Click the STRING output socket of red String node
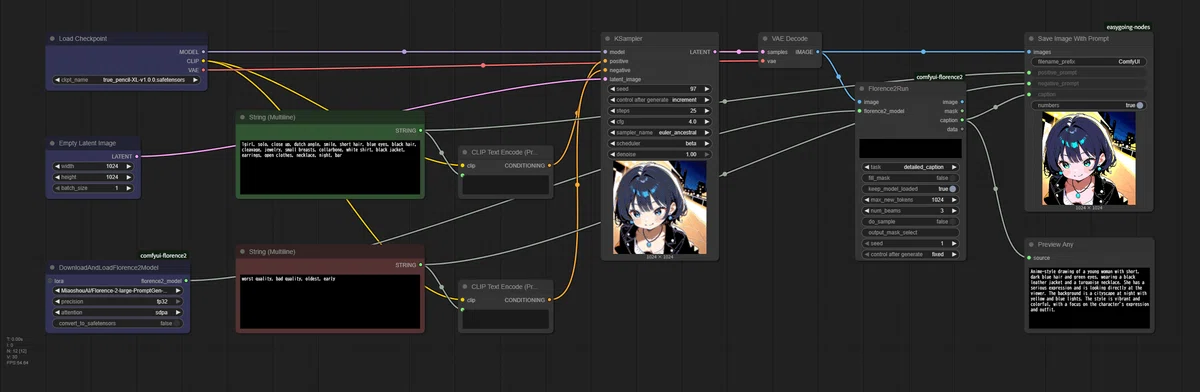This screenshot has width=1200, height=392. click(422, 264)
